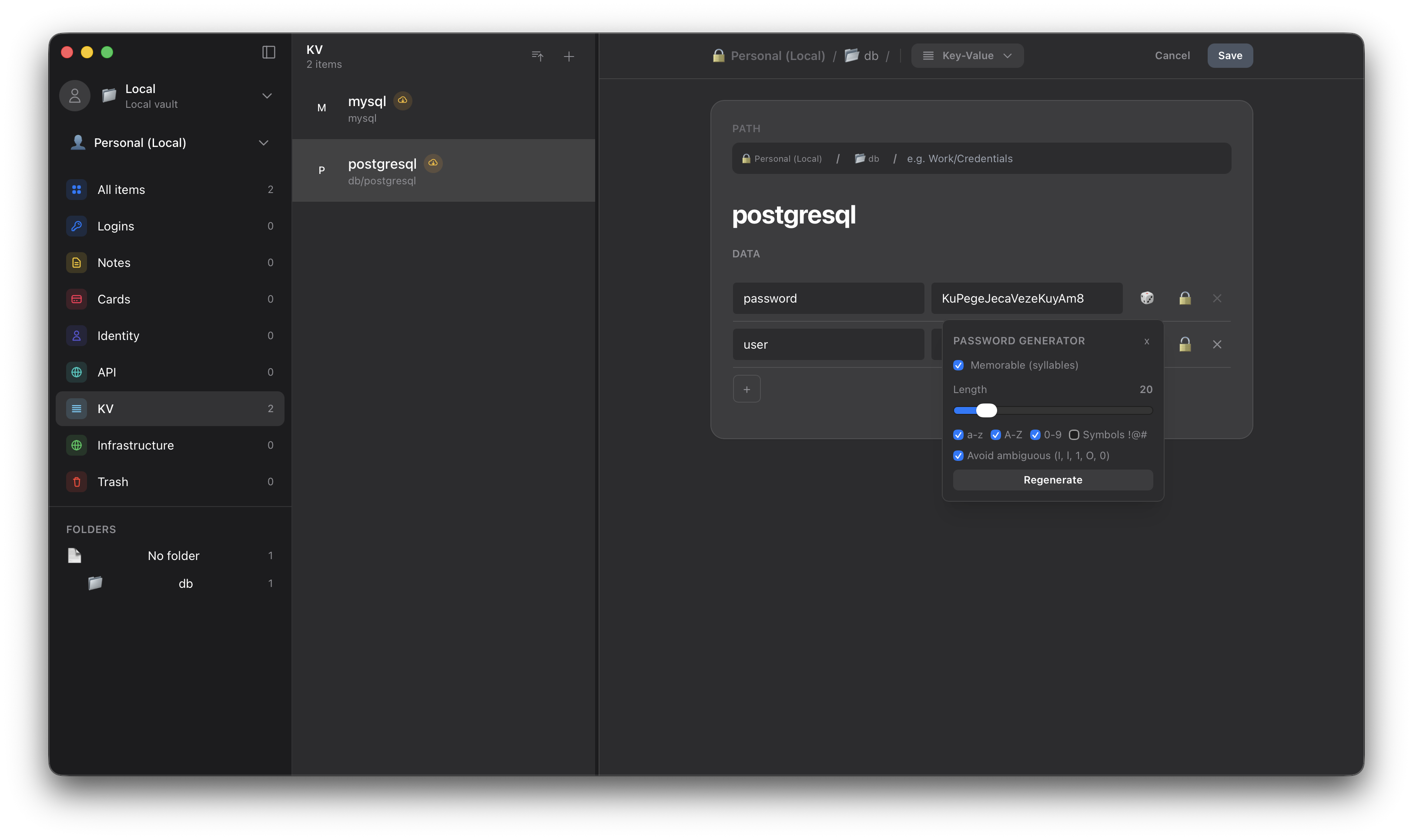Open the Identity section
Image resolution: width=1413 pixels, height=840 pixels.
(x=118, y=336)
